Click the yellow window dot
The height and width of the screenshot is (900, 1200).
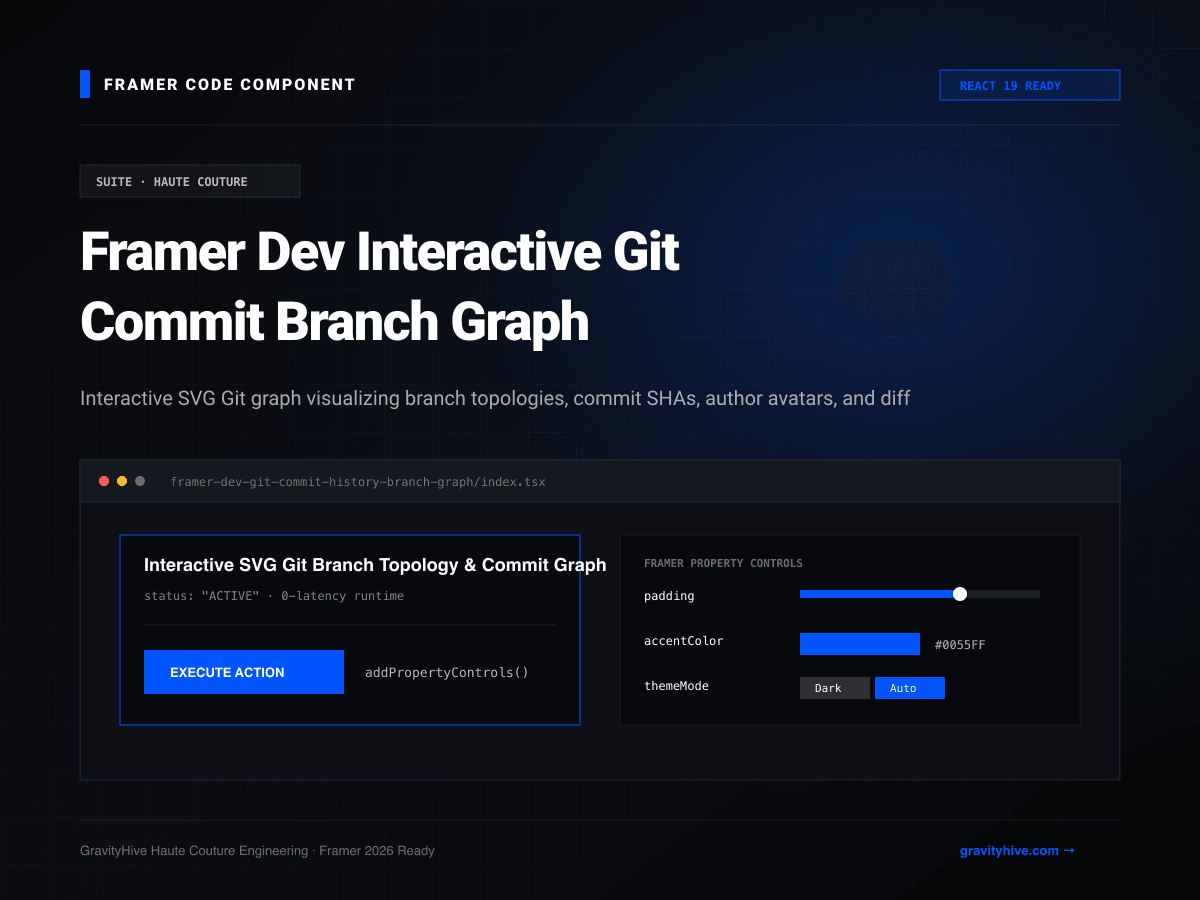(122, 481)
